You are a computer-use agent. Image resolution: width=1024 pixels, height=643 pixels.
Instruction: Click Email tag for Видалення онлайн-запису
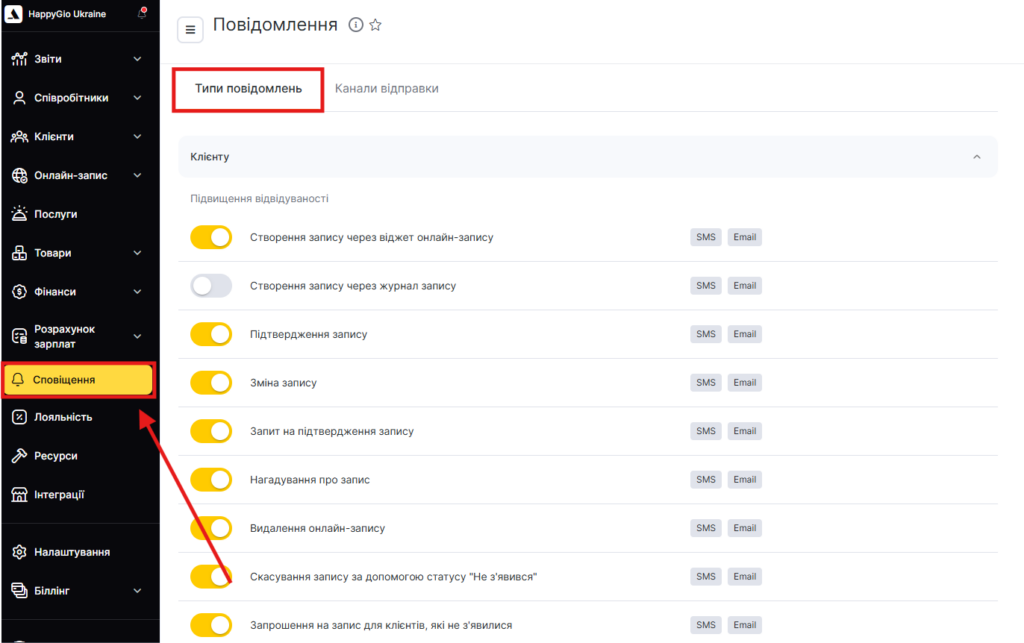coord(744,528)
